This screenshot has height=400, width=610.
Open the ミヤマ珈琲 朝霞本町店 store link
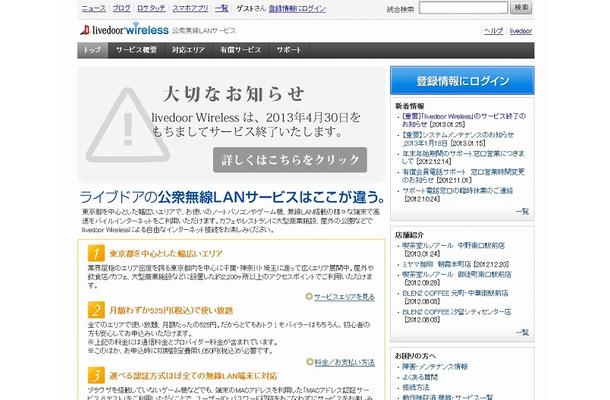[x=436, y=264]
